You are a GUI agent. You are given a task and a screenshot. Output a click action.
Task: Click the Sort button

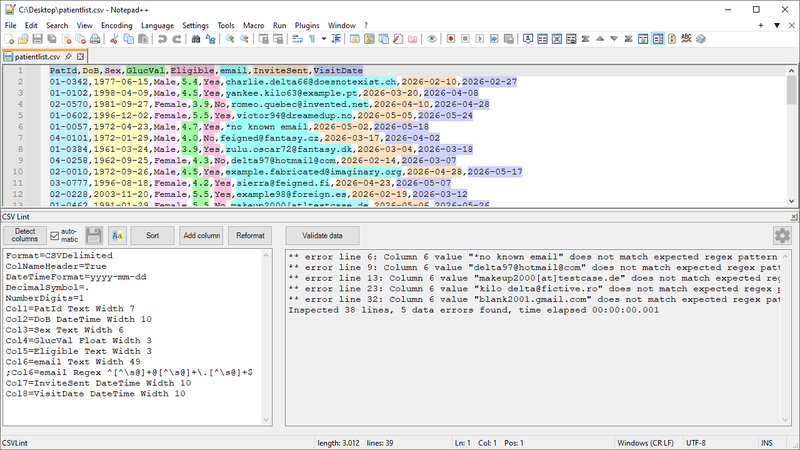click(153, 236)
